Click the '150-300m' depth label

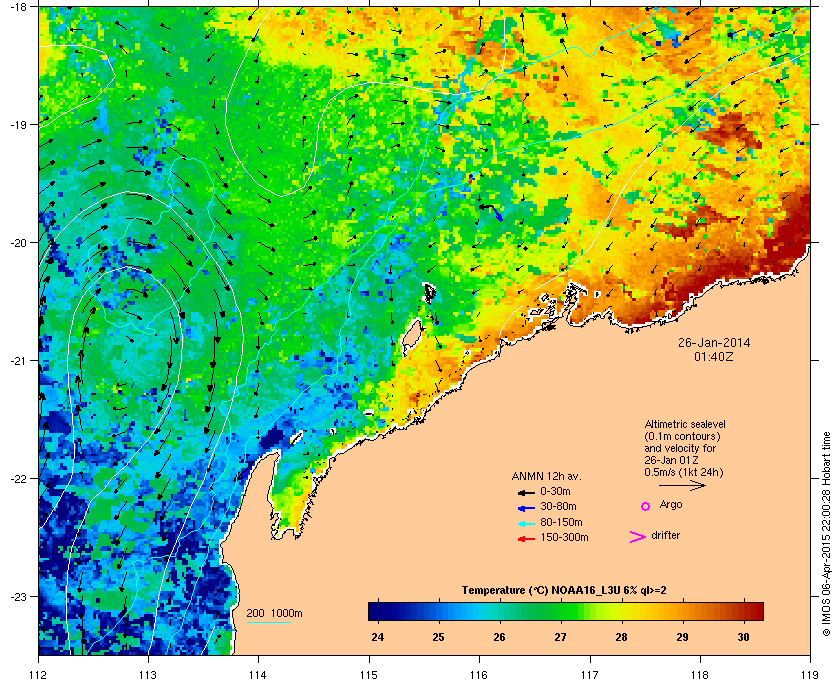click(564, 537)
